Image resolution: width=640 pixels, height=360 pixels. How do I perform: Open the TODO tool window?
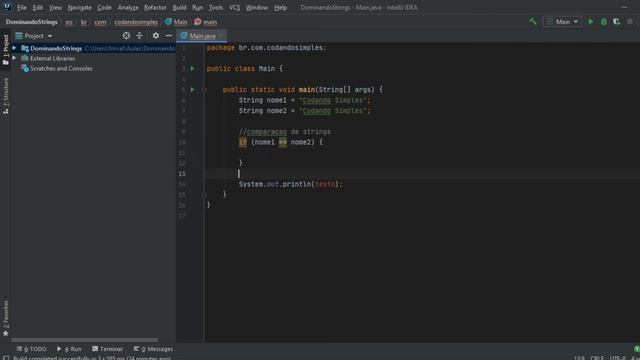pyautogui.click(x=31, y=349)
